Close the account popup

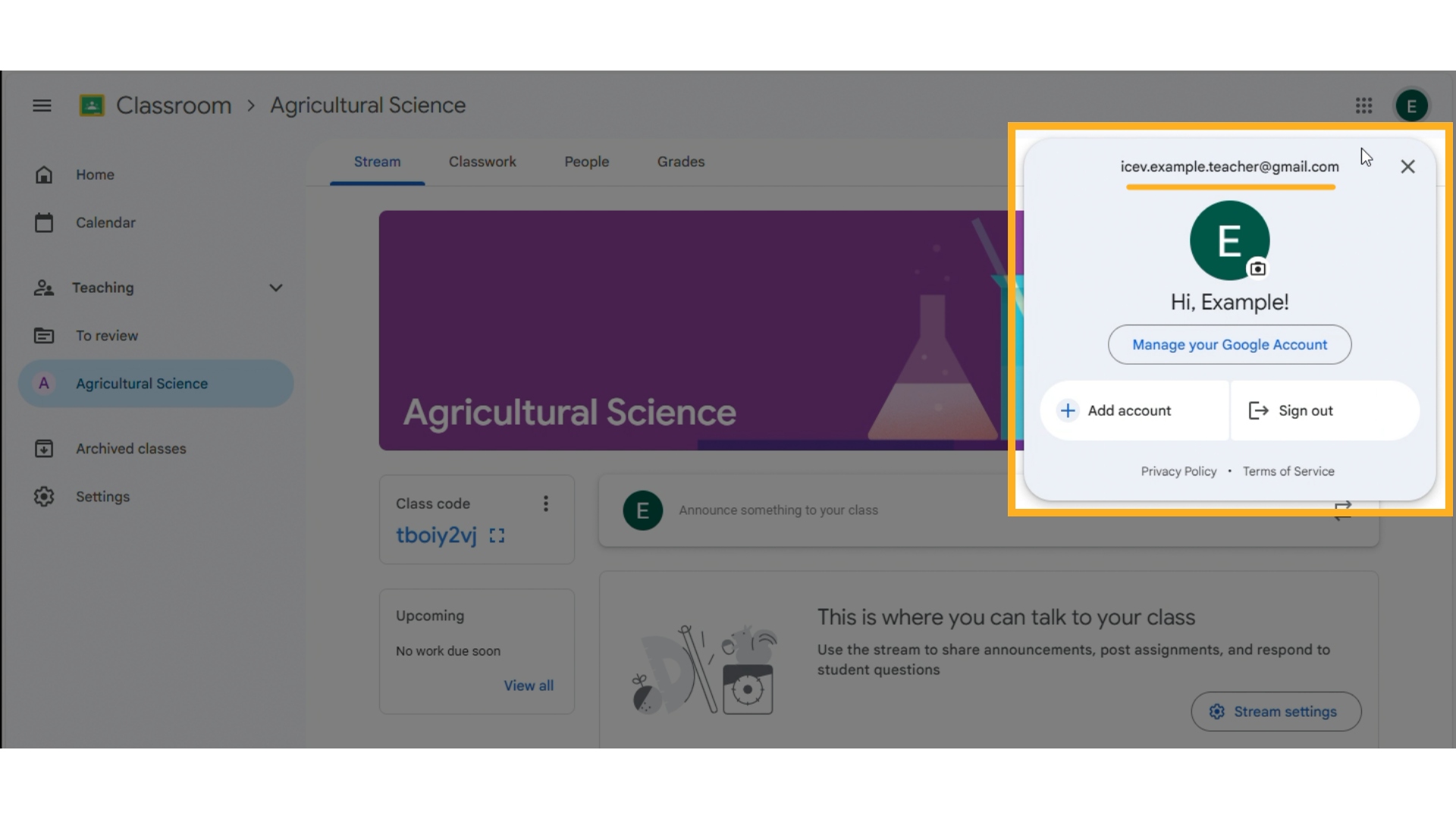[x=1407, y=166]
